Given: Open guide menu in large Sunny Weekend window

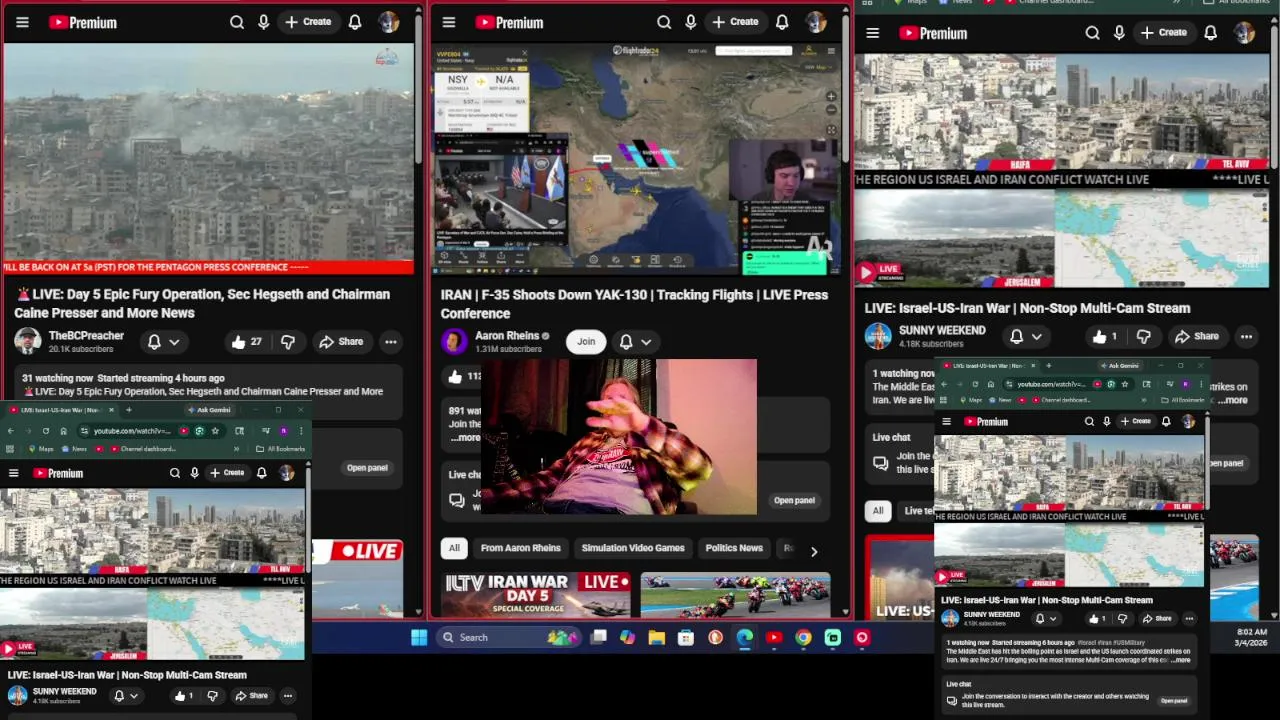Looking at the screenshot, I should 873,33.
